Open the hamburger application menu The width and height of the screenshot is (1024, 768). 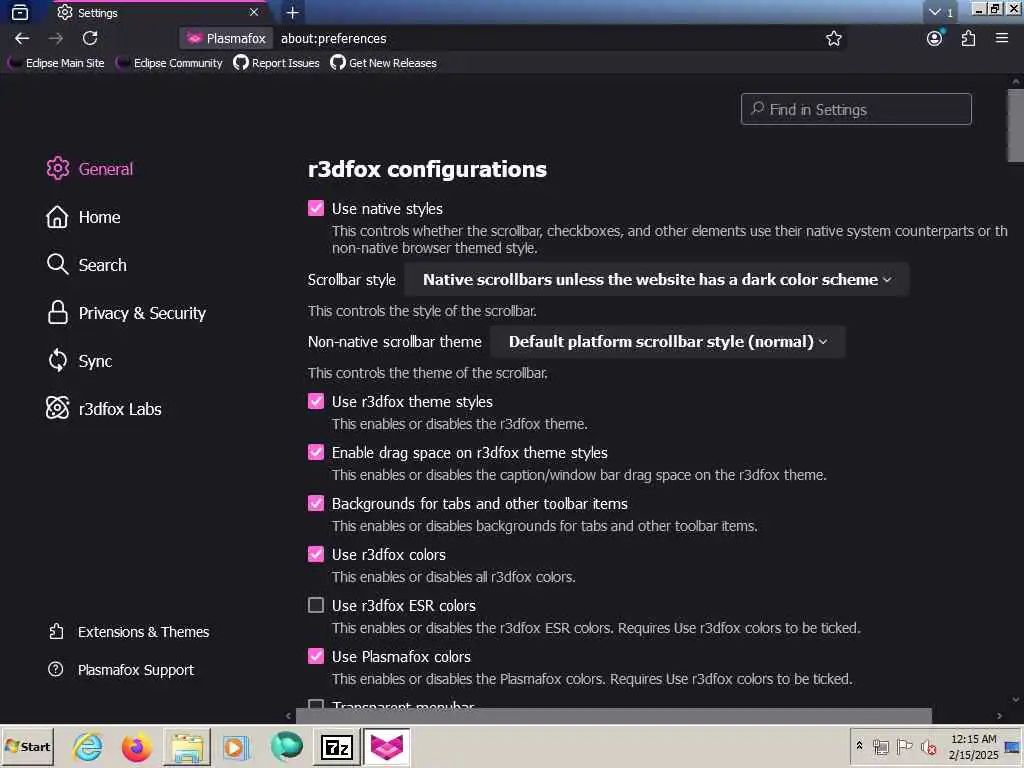click(1002, 39)
